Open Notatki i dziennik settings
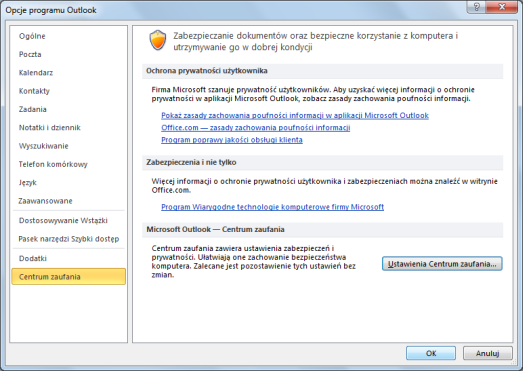Screen dimensions: 523x371 pos(49,128)
